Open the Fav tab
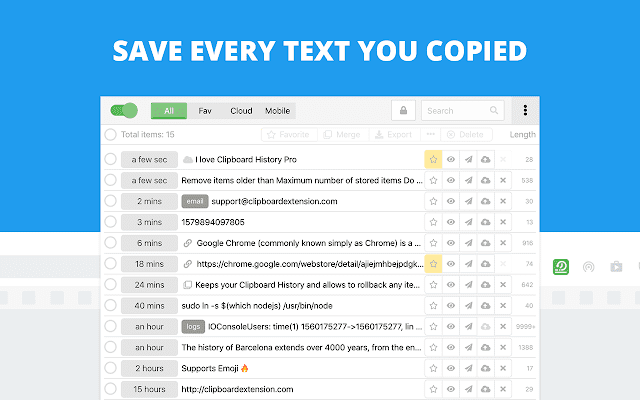 click(x=205, y=111)
